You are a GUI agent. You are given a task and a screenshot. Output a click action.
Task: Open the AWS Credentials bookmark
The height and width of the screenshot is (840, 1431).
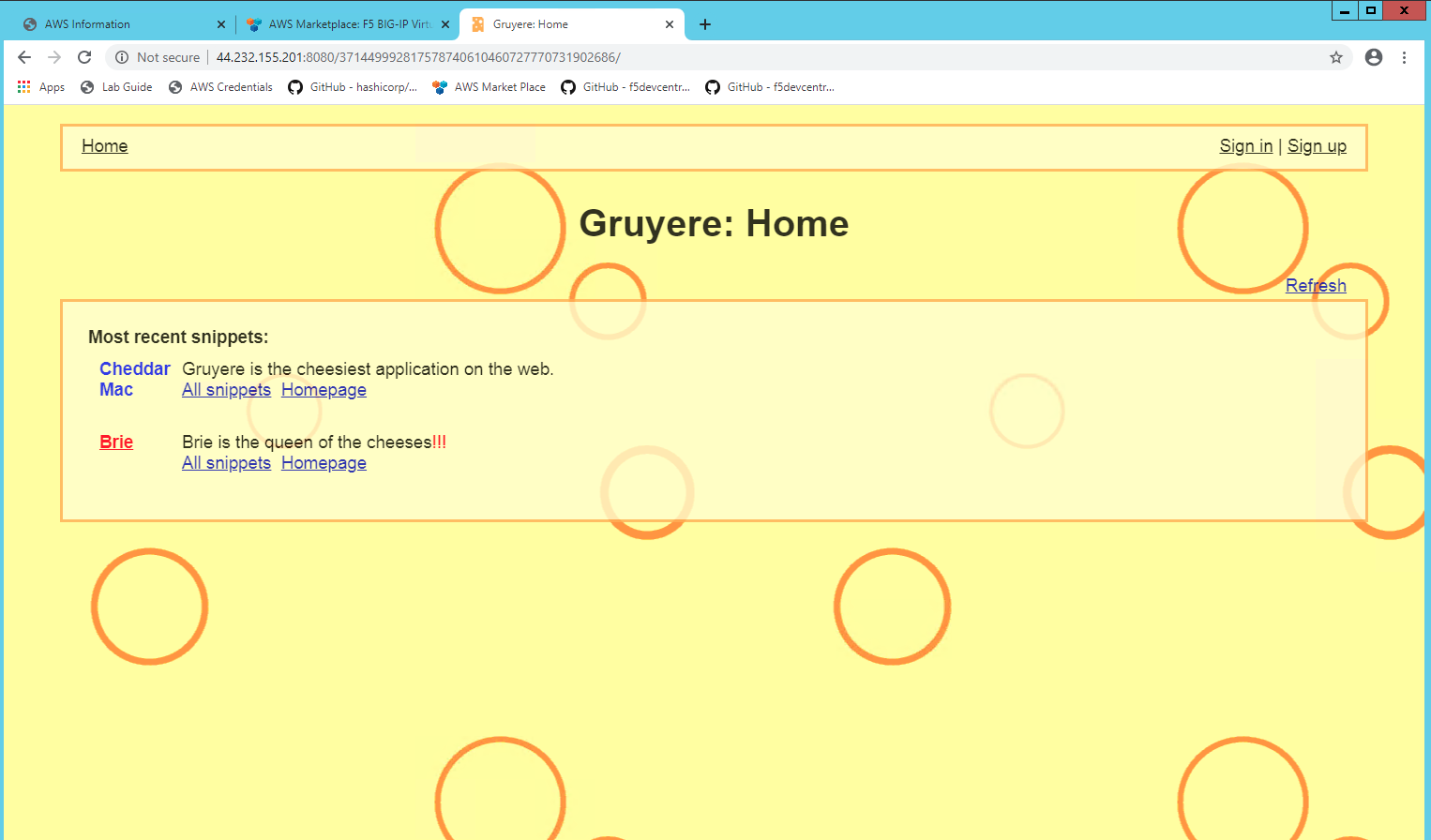[220, 87]
